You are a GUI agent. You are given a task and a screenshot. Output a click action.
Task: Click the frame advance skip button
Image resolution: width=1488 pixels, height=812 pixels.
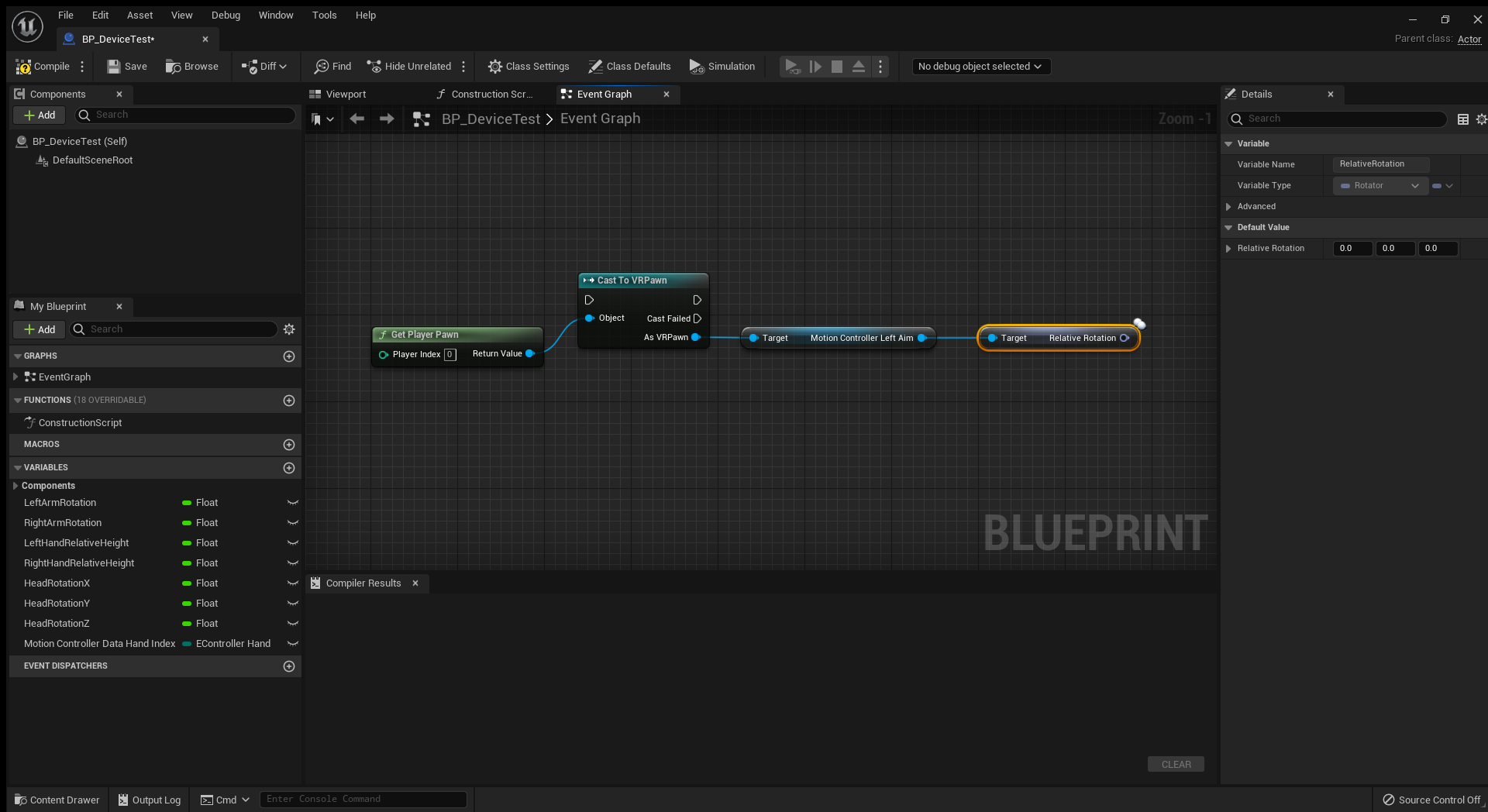815,67
